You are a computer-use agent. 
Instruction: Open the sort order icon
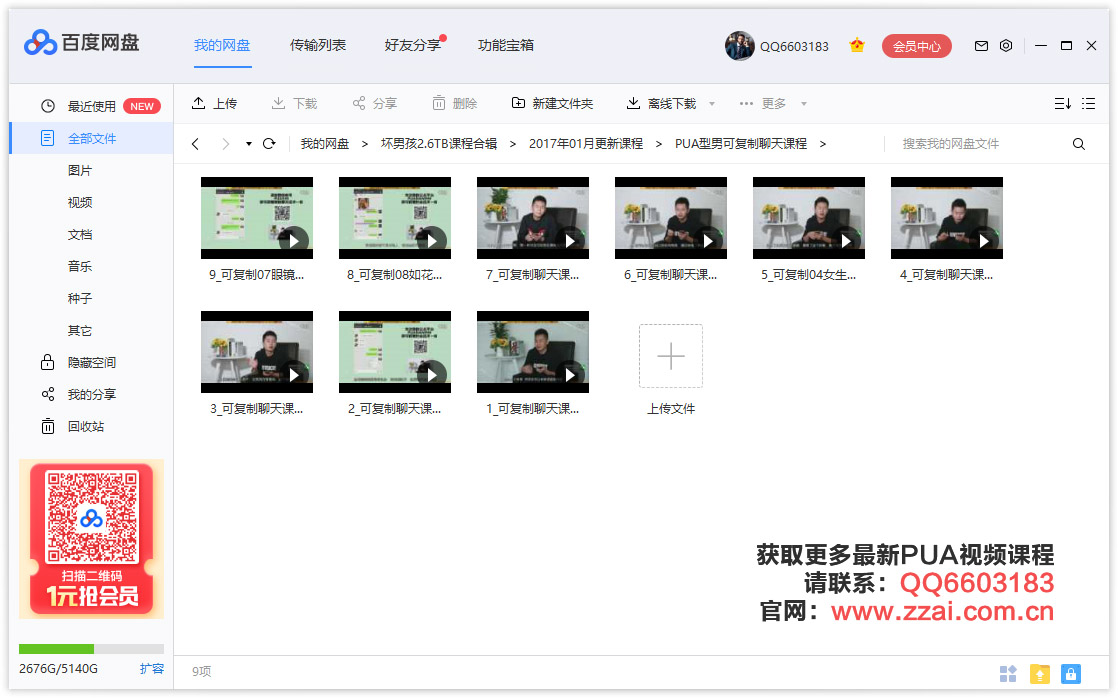pyautogui.click(x=1062, y=103)
